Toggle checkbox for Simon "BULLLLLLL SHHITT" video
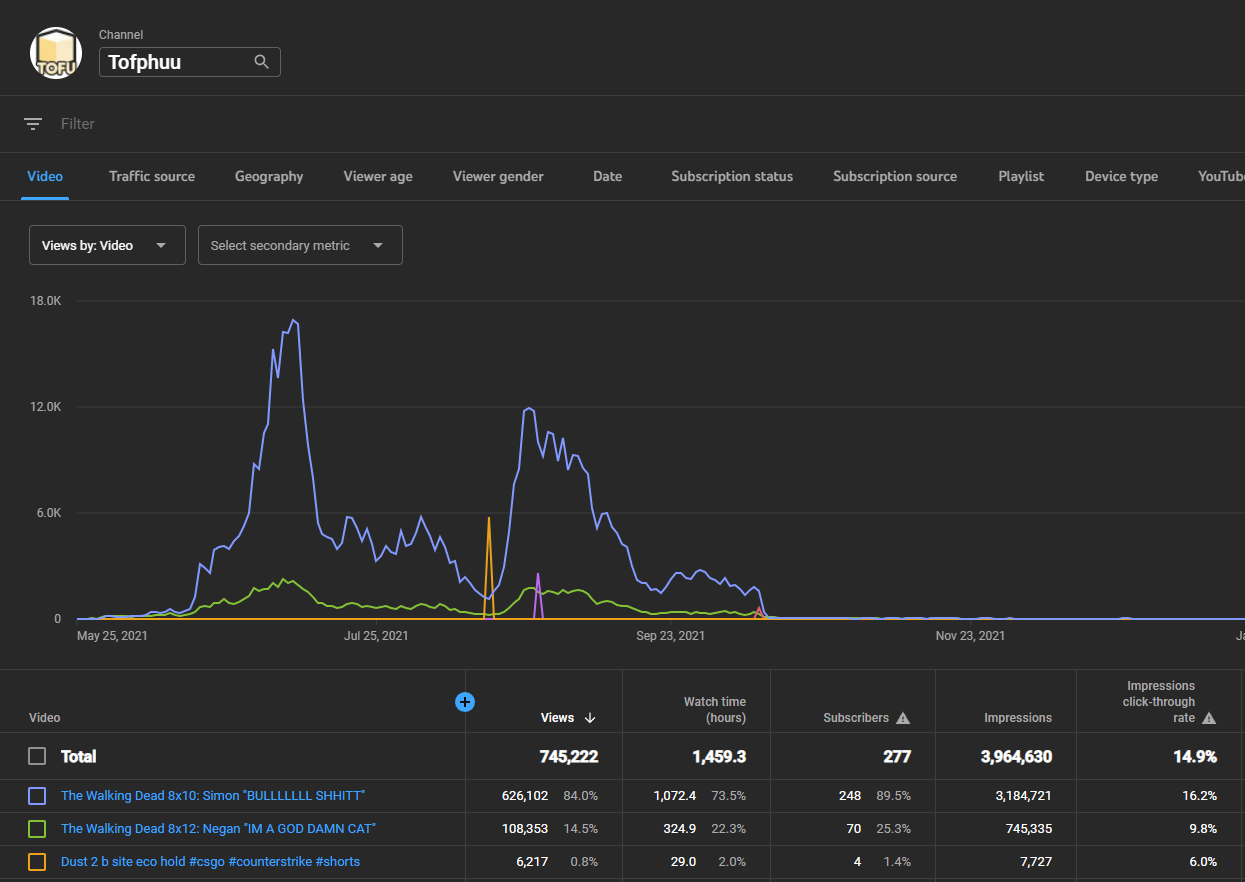1245x882 pixels. click(x=37, y=796)
